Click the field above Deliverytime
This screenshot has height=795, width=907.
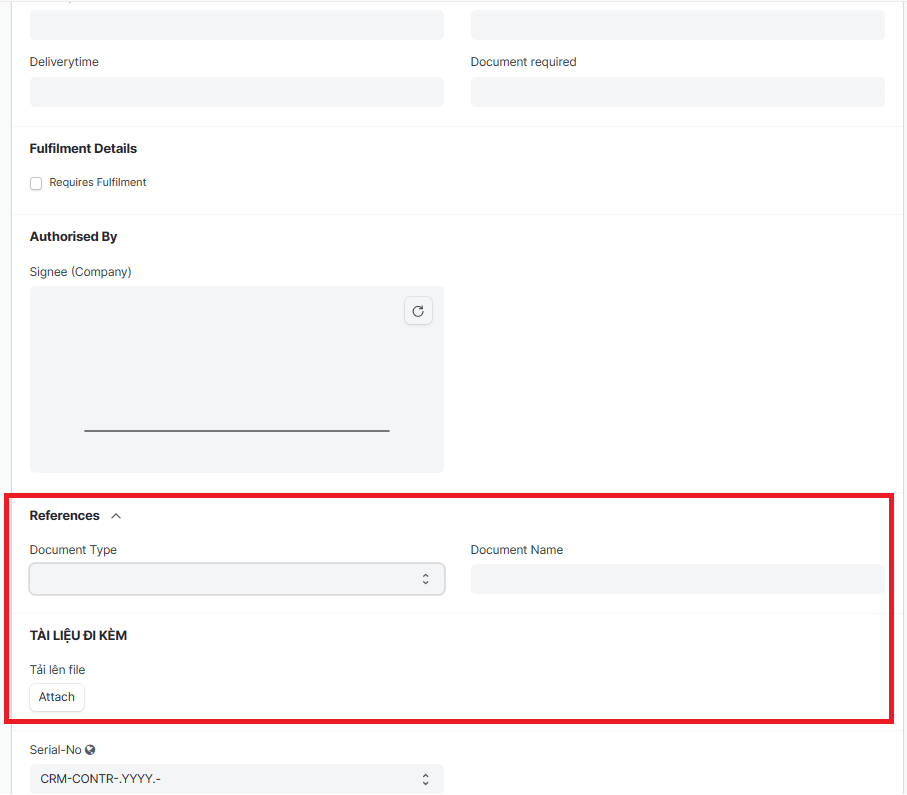pos(236,25)
